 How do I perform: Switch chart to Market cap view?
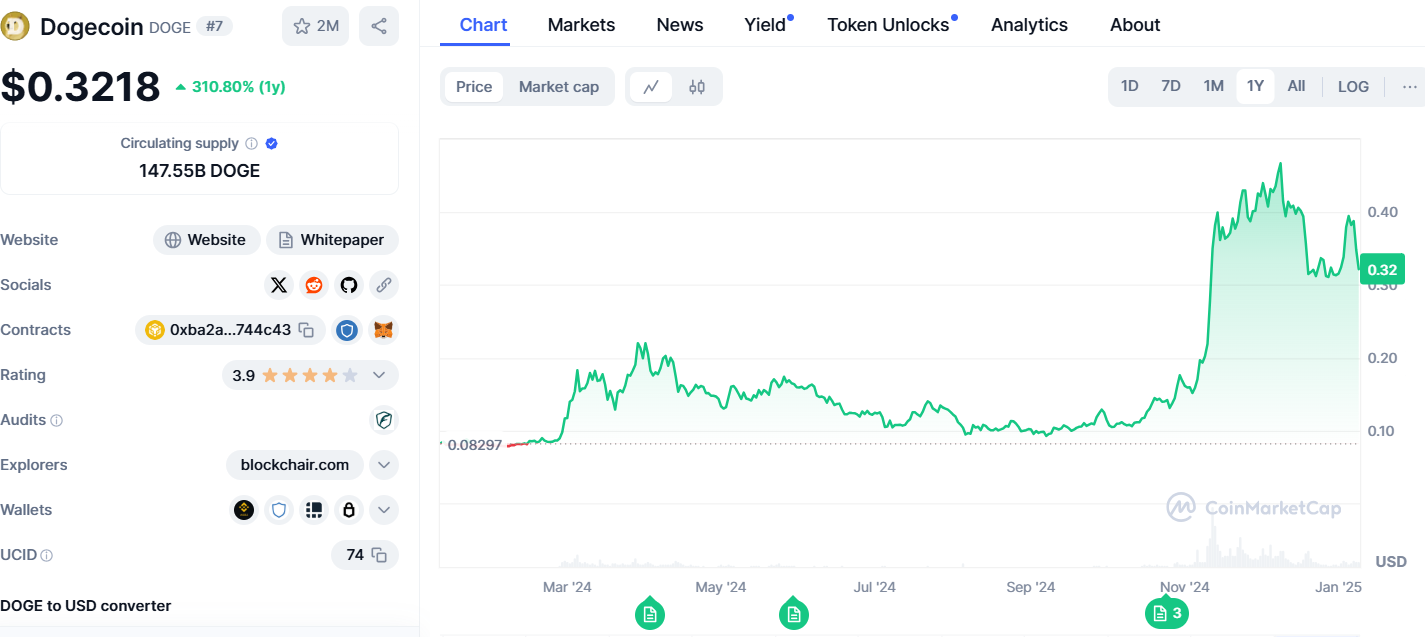click(x=558, y=87)
